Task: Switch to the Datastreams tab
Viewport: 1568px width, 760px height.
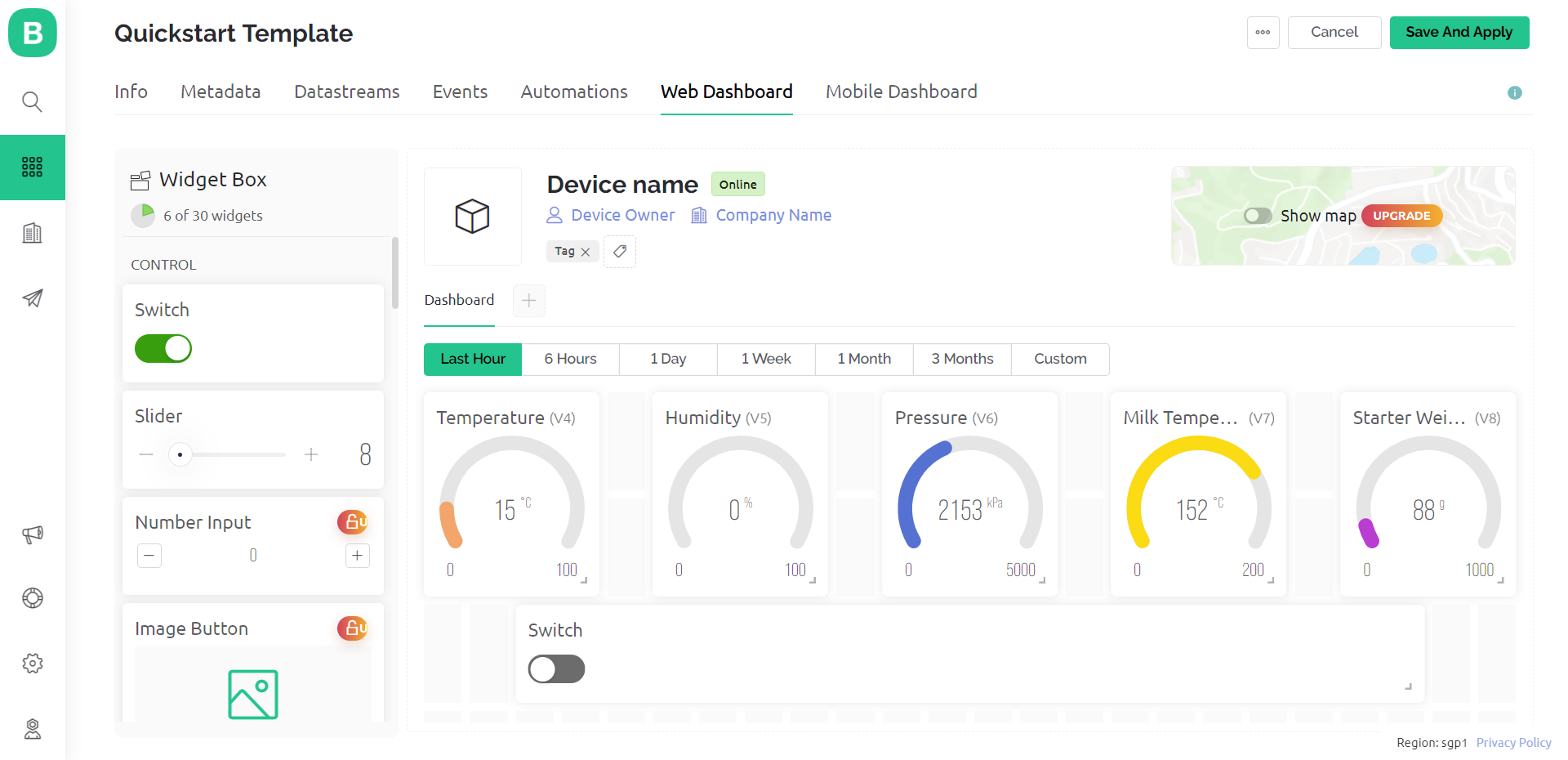Action: [x=347, y=92]
